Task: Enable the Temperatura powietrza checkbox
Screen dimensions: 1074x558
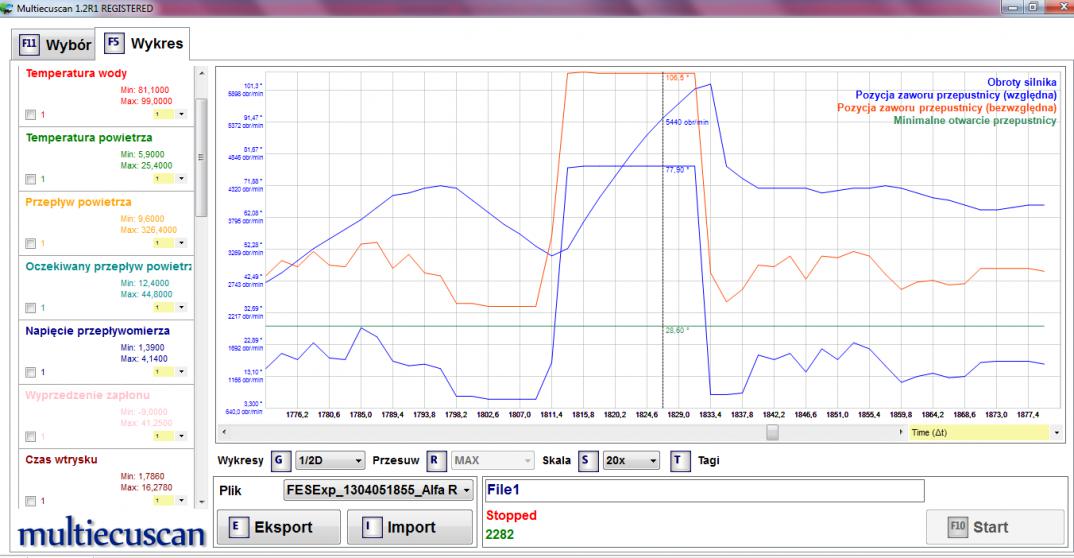Action: [30, 179]
